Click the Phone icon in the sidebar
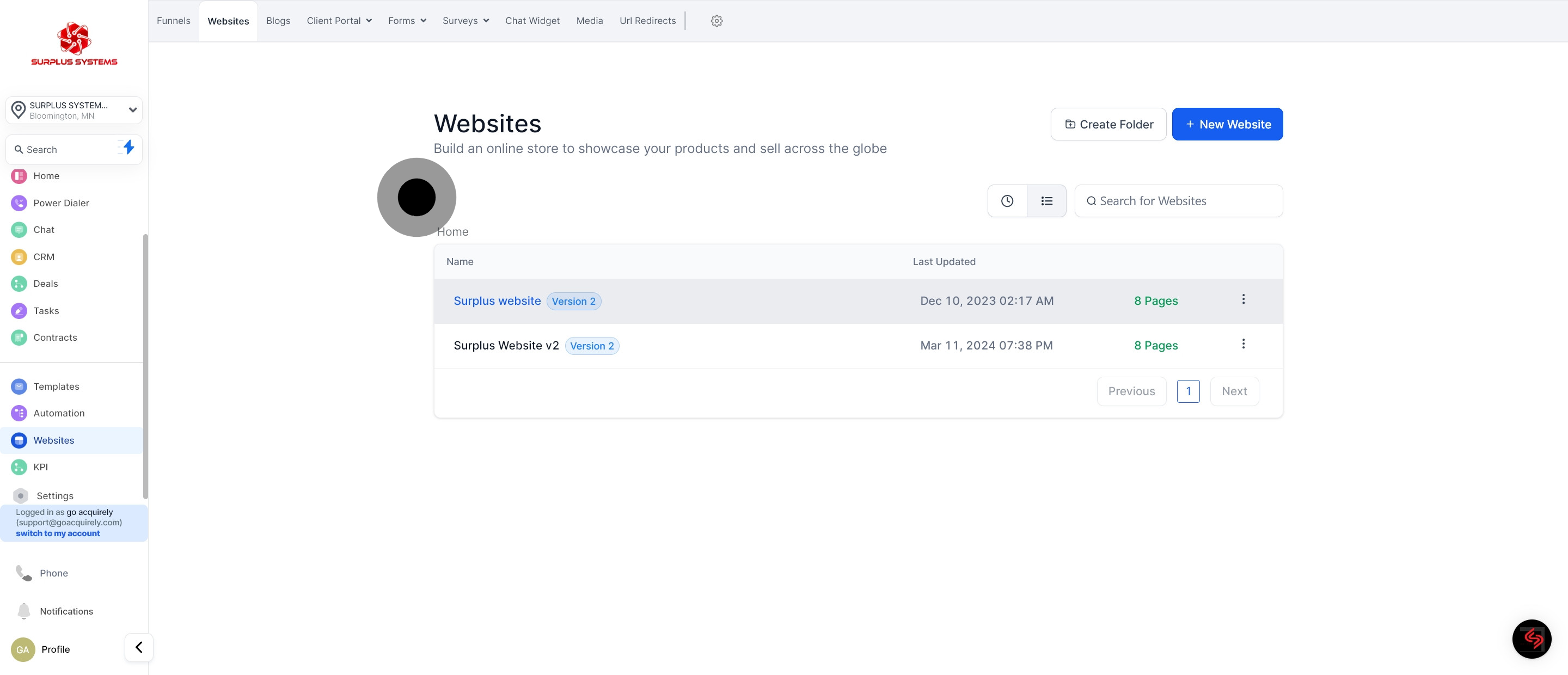Image resolution: width=1568 pixels, height=675 pixels. click(x=23, y=573)
